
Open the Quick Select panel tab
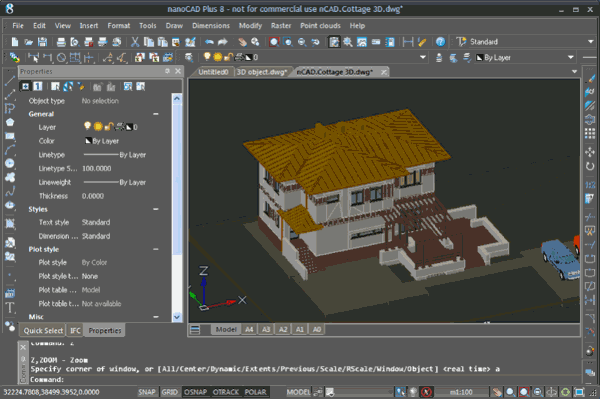tap(43, 331)
